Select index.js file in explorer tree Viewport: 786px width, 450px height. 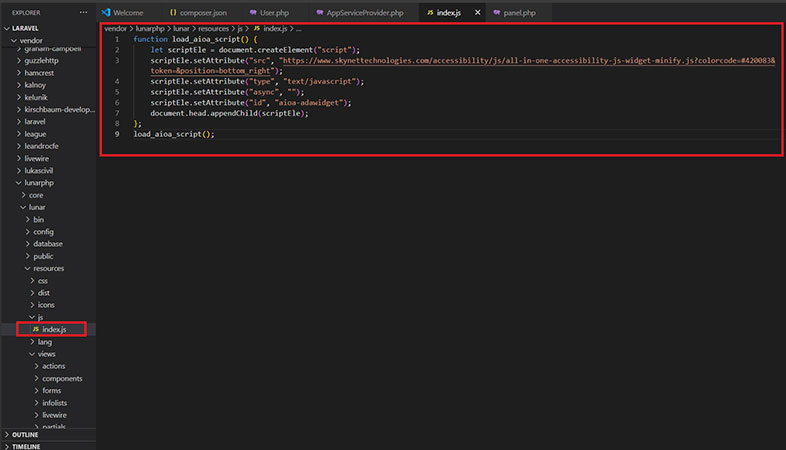click(x=54, y=329)
